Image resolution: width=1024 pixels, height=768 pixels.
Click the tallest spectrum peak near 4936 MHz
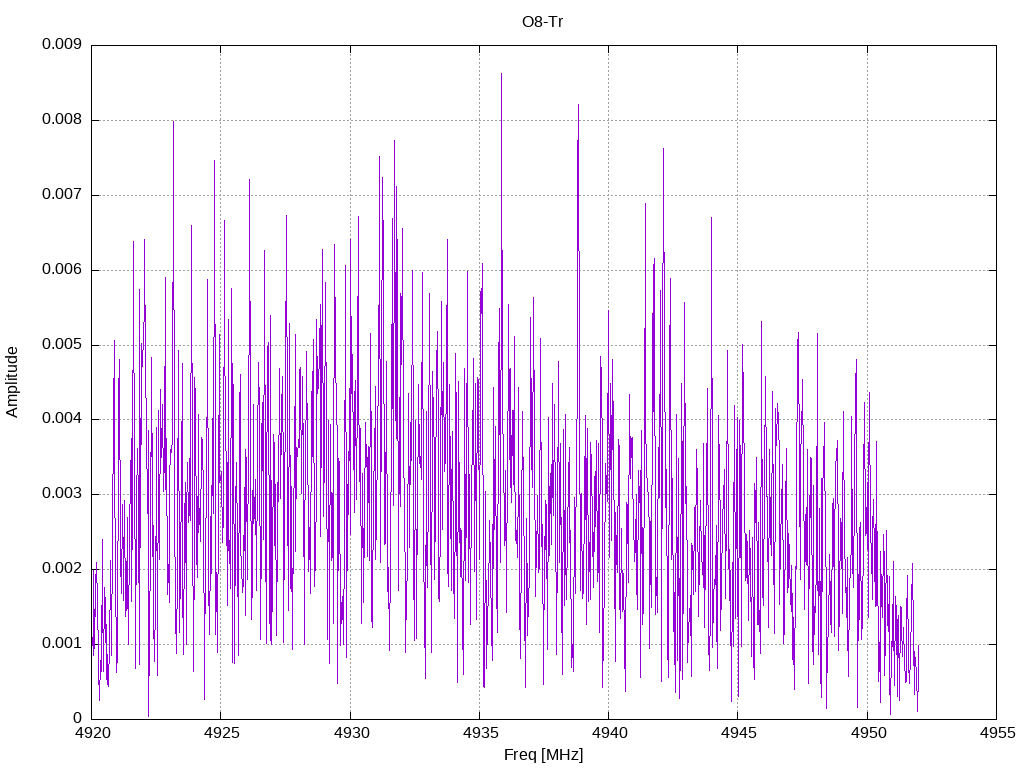pyautogui.click(x=502, y=74)
